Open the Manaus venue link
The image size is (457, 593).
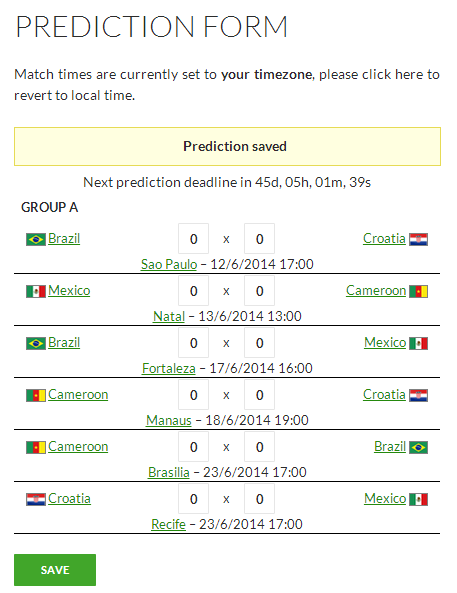pos(169,420)
